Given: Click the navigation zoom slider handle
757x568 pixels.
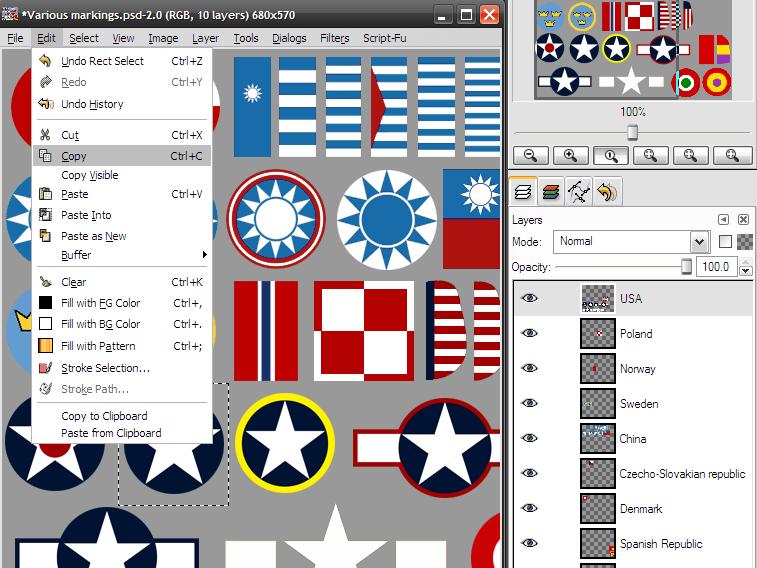Looking at the screenshot, I should [632, 132].
